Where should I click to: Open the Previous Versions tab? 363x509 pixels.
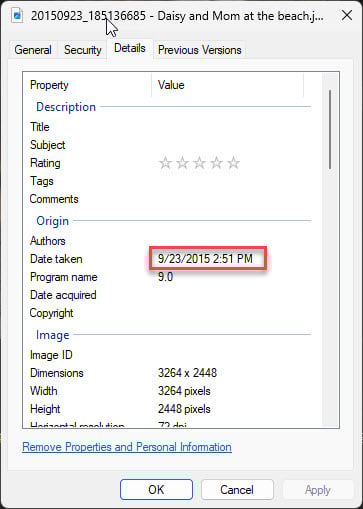199,50
